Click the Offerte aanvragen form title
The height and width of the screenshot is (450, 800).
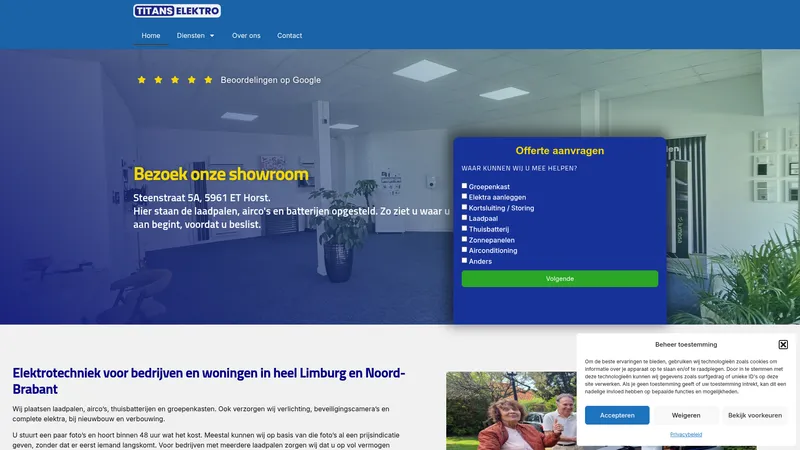click(560, 151)
